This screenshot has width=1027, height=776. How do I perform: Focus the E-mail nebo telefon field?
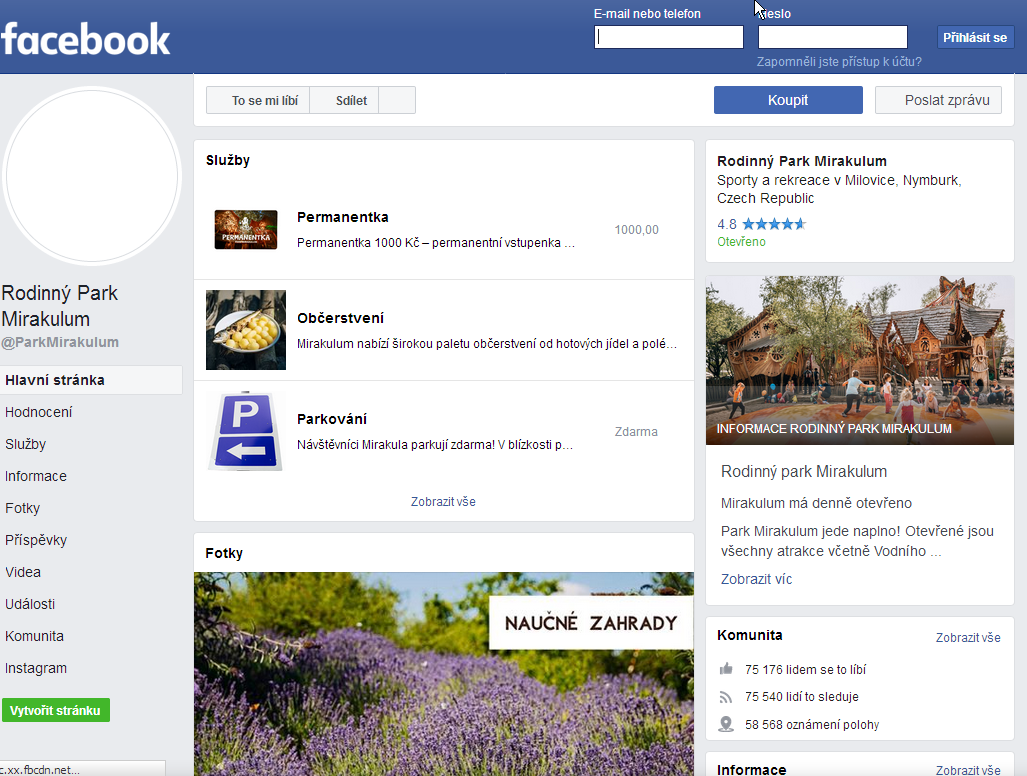pos(669,37)
